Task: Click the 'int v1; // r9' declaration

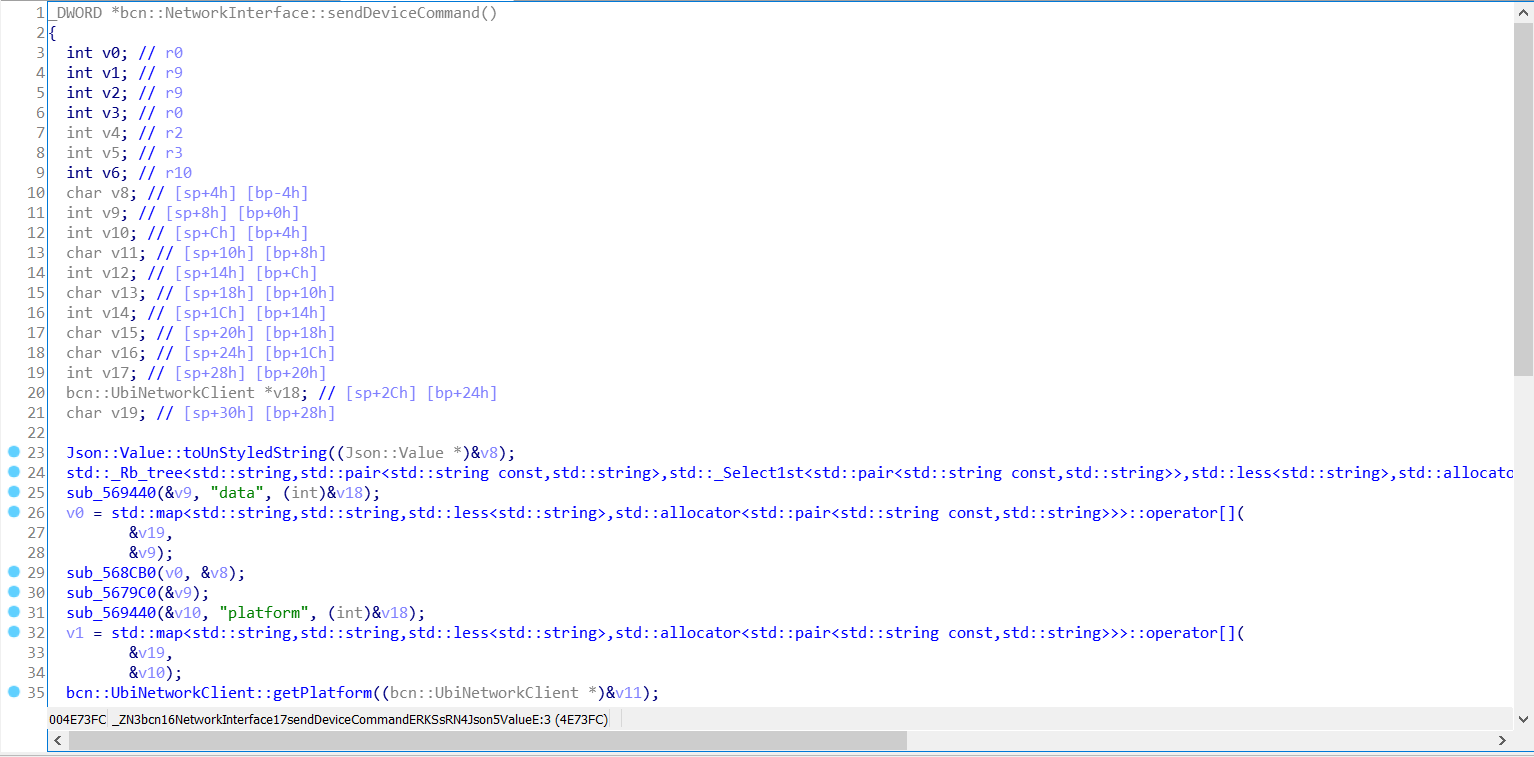Action: [x=125, y=73]
